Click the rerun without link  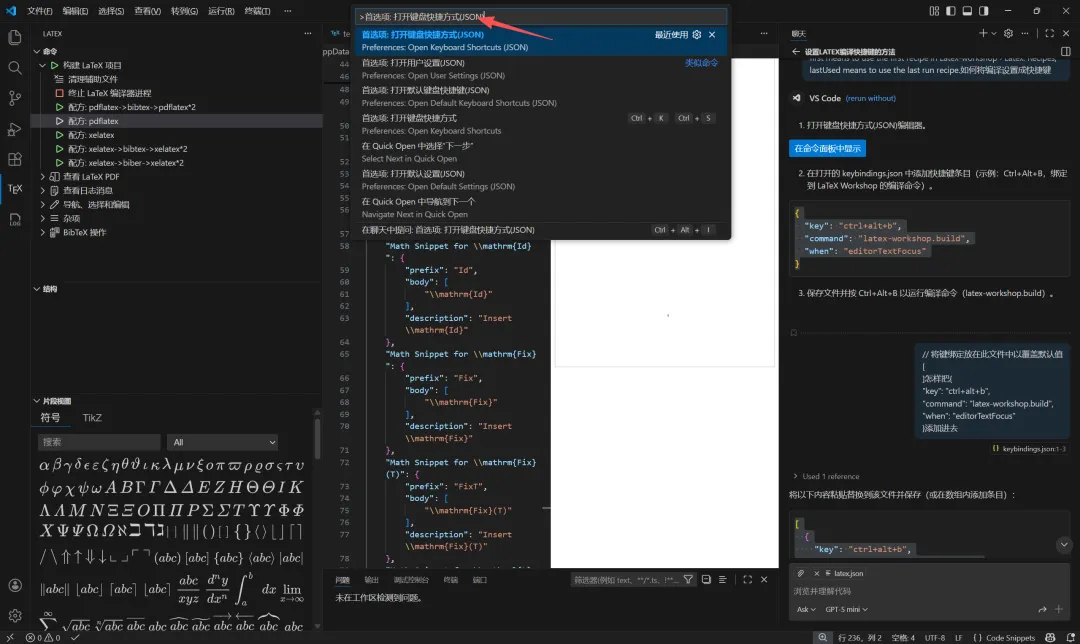[x=871, y=98]
